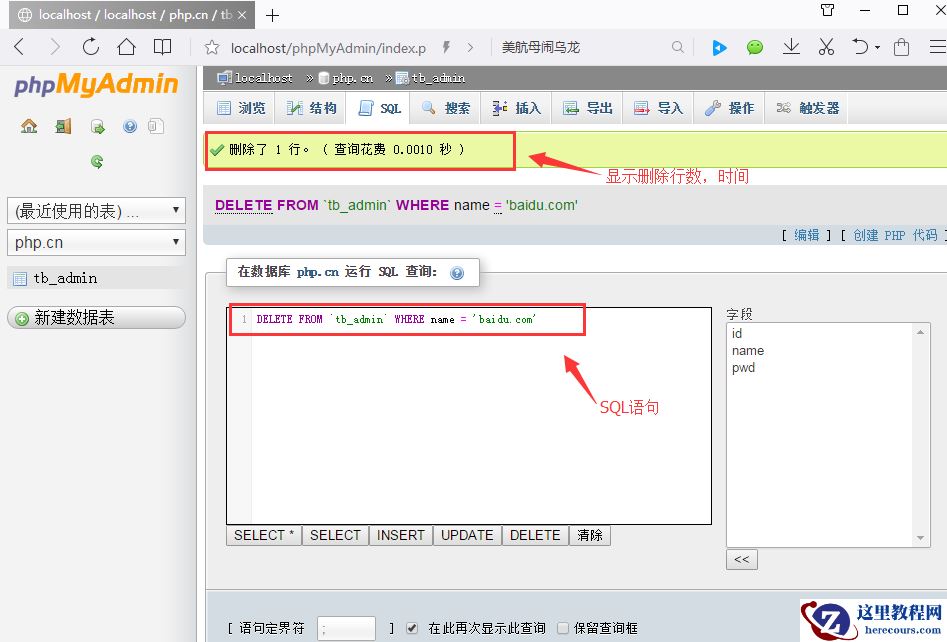Click the localhost breadcrumb link
Viewport: 947px width, 642px height.
click(x=263, y=78)
